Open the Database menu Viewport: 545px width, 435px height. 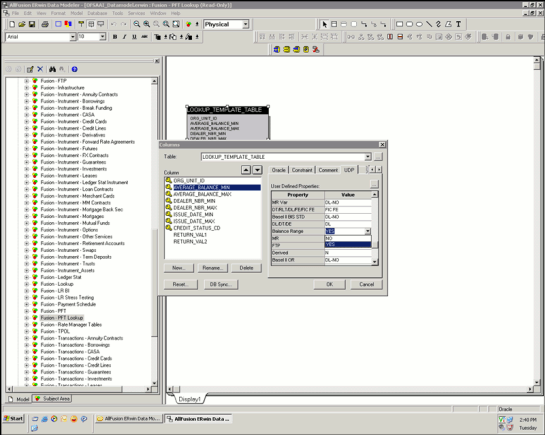point(97,13)
